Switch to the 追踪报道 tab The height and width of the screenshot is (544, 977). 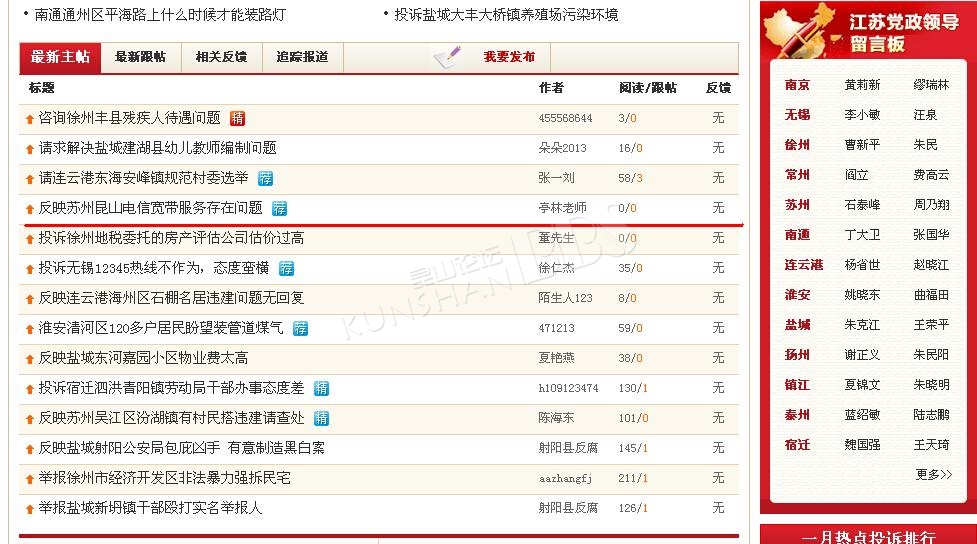302,57
